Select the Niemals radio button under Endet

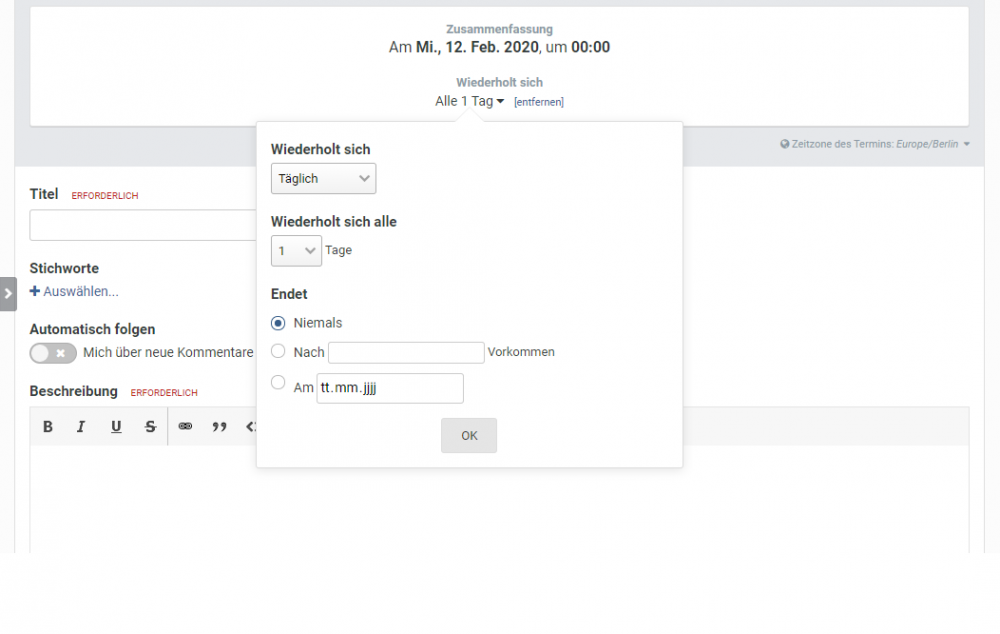tap(281, 323)
